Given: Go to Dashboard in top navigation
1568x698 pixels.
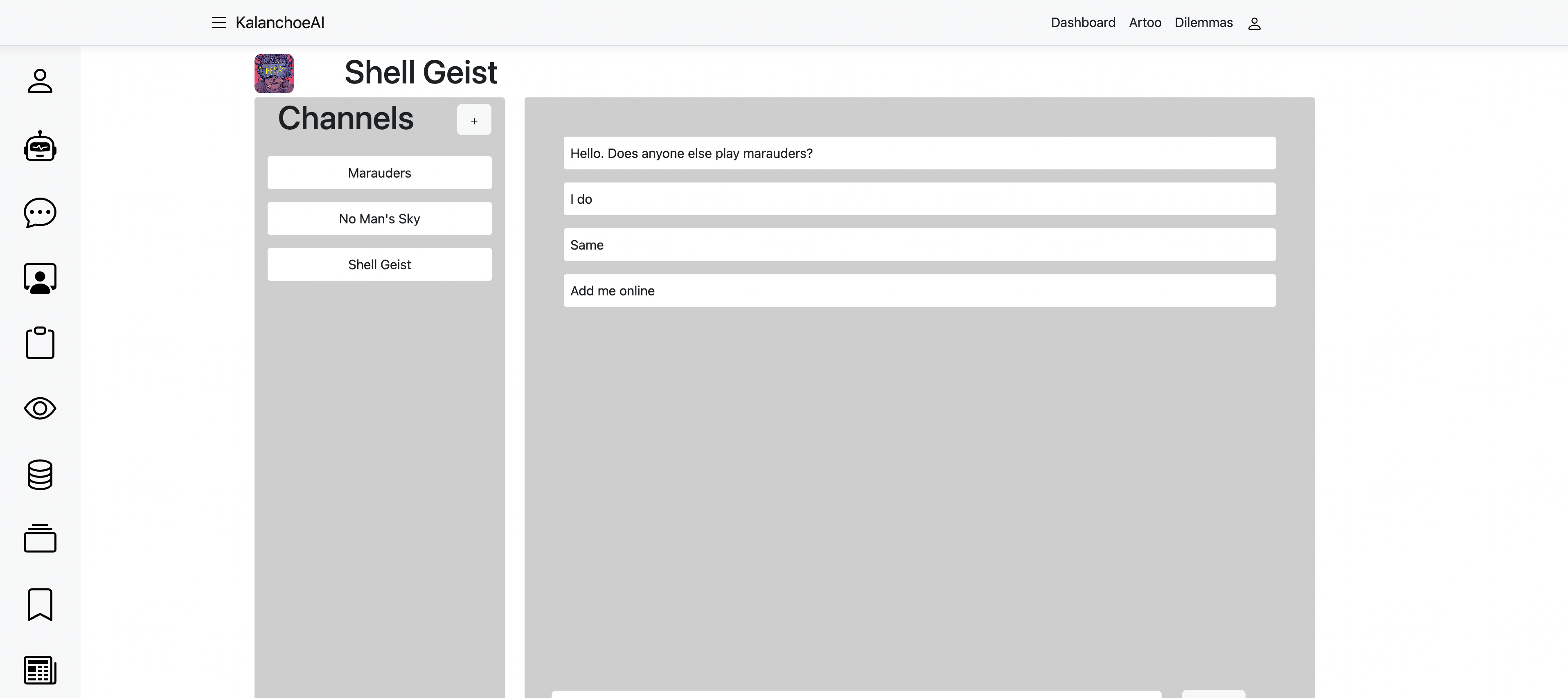Looking at the screenshot, I should (x=1083, y=23).
